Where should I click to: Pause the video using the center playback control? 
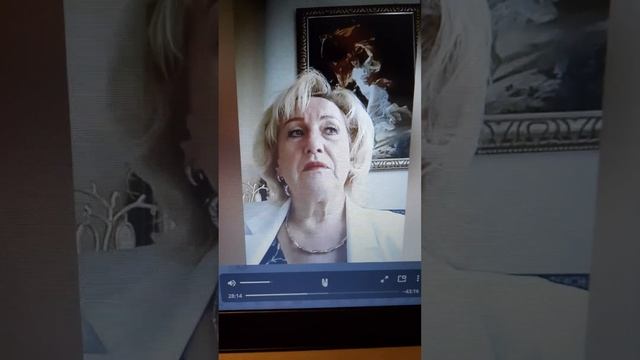coord(324,282)
